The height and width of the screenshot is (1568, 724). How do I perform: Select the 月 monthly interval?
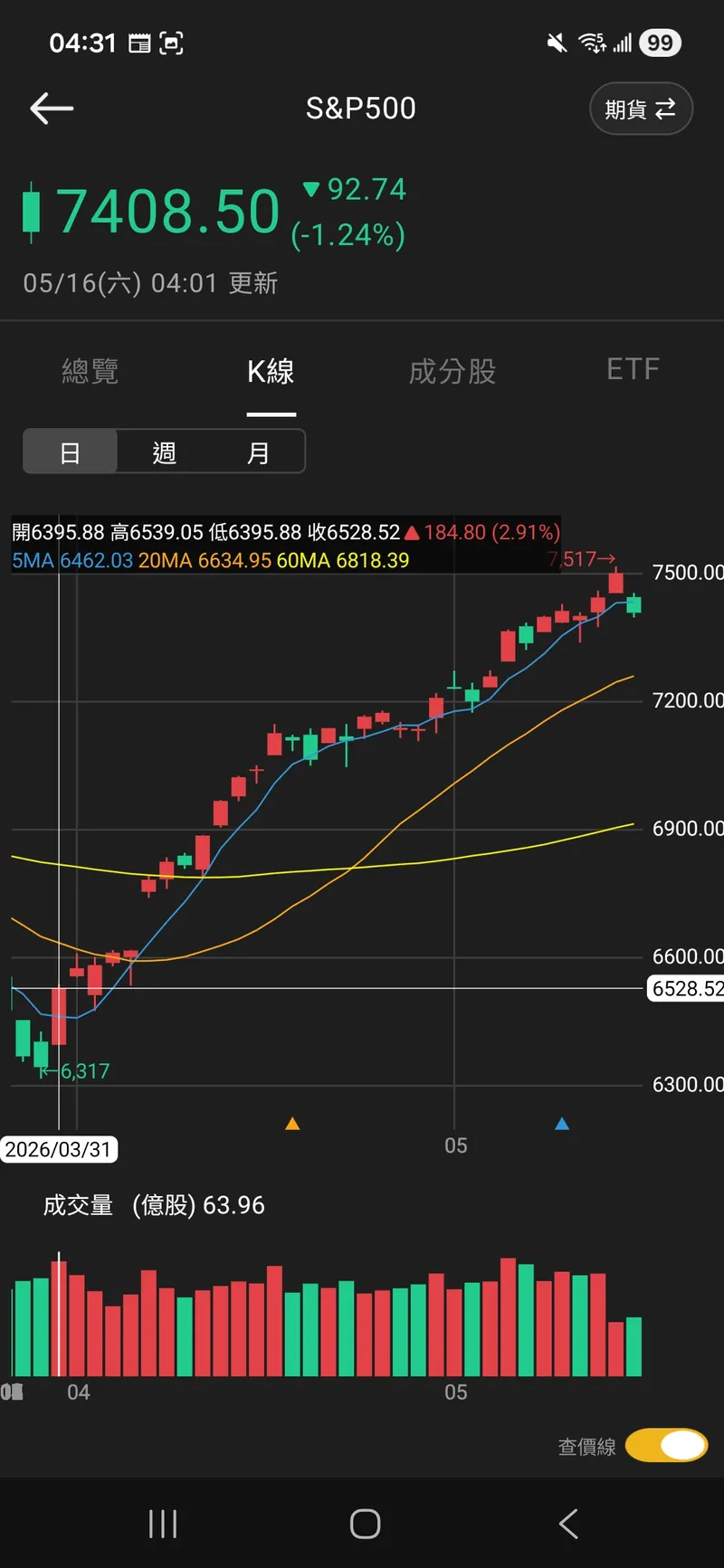tap(258, 451)
